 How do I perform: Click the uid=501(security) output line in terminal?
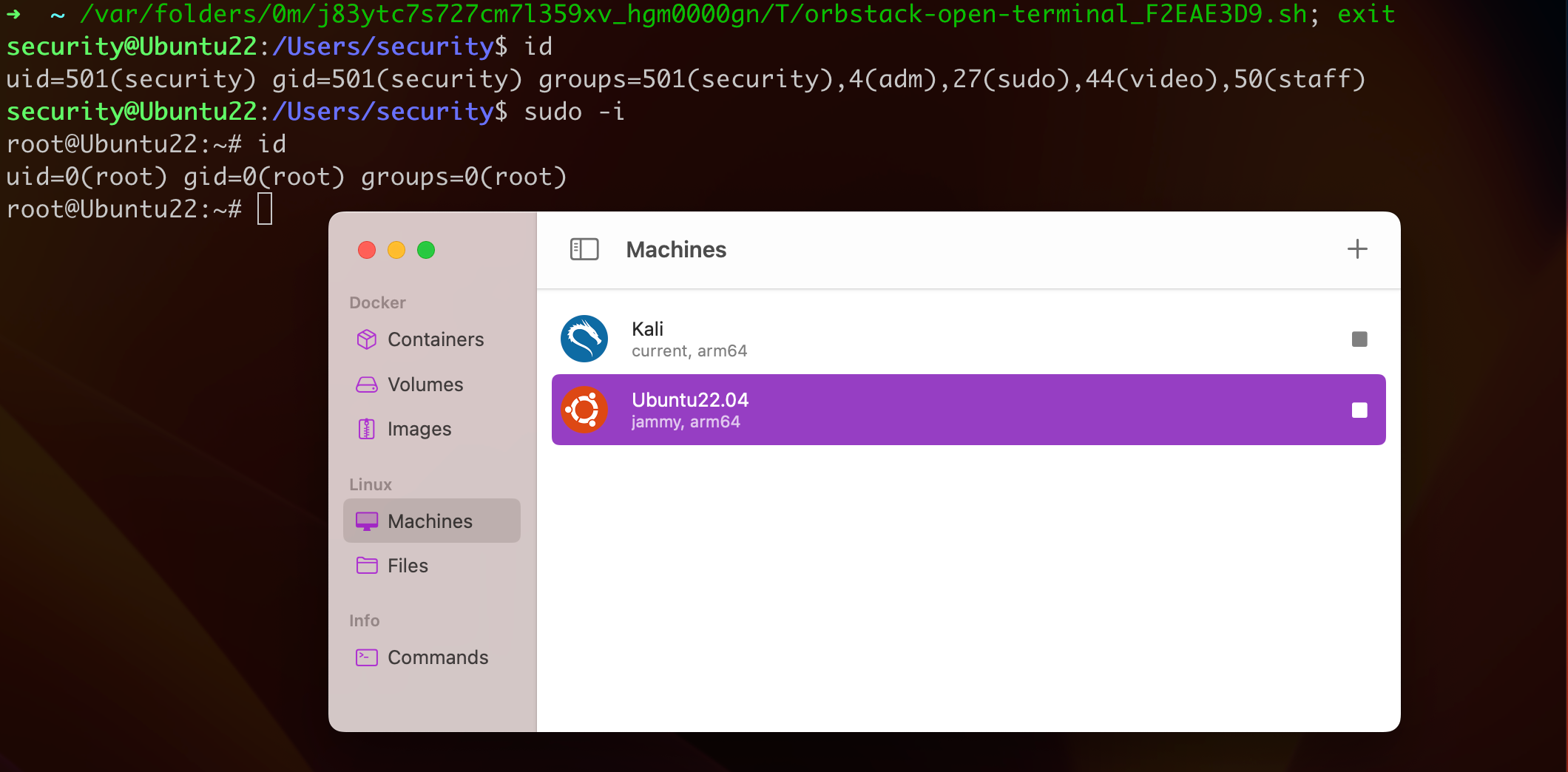pyautogui.click(x=686, y=79)
